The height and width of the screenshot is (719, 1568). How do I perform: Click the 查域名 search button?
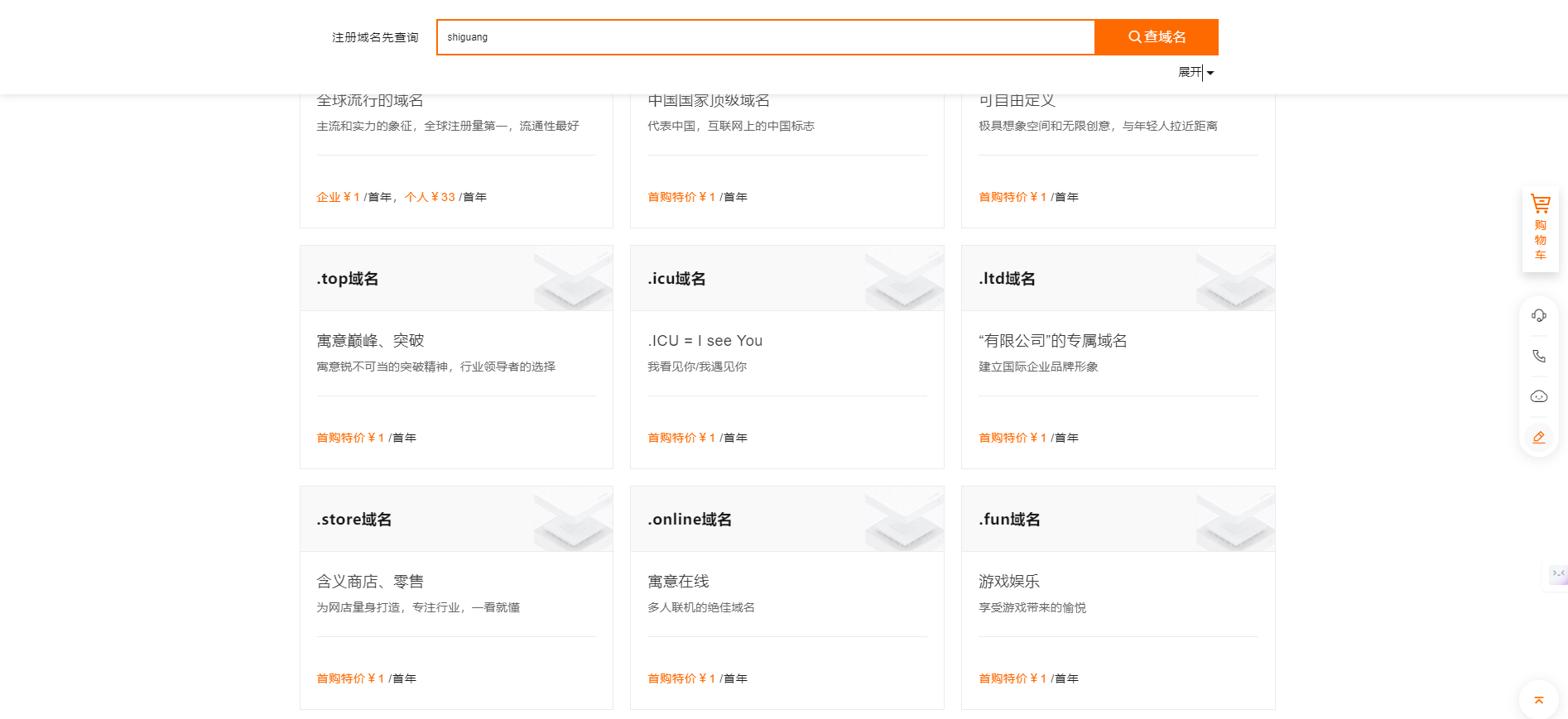click(x=1157, y=37)
